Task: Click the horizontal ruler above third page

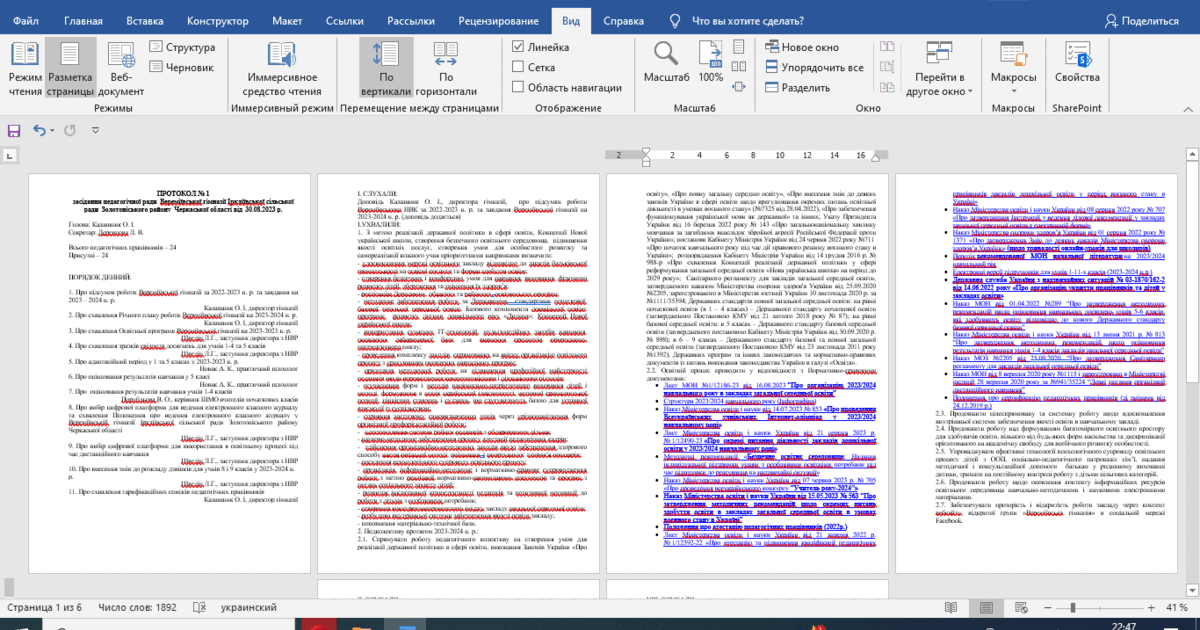Action: click(745, 155)
